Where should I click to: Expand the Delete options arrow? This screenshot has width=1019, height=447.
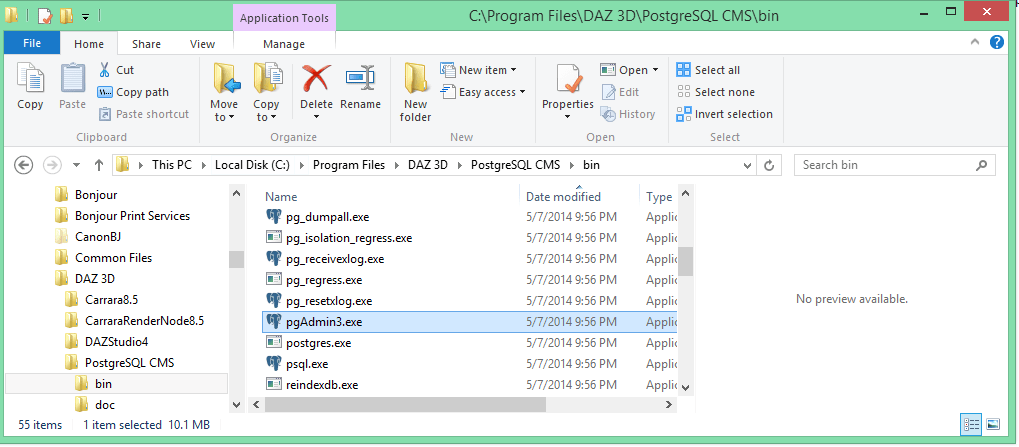[x=316, y=118]
